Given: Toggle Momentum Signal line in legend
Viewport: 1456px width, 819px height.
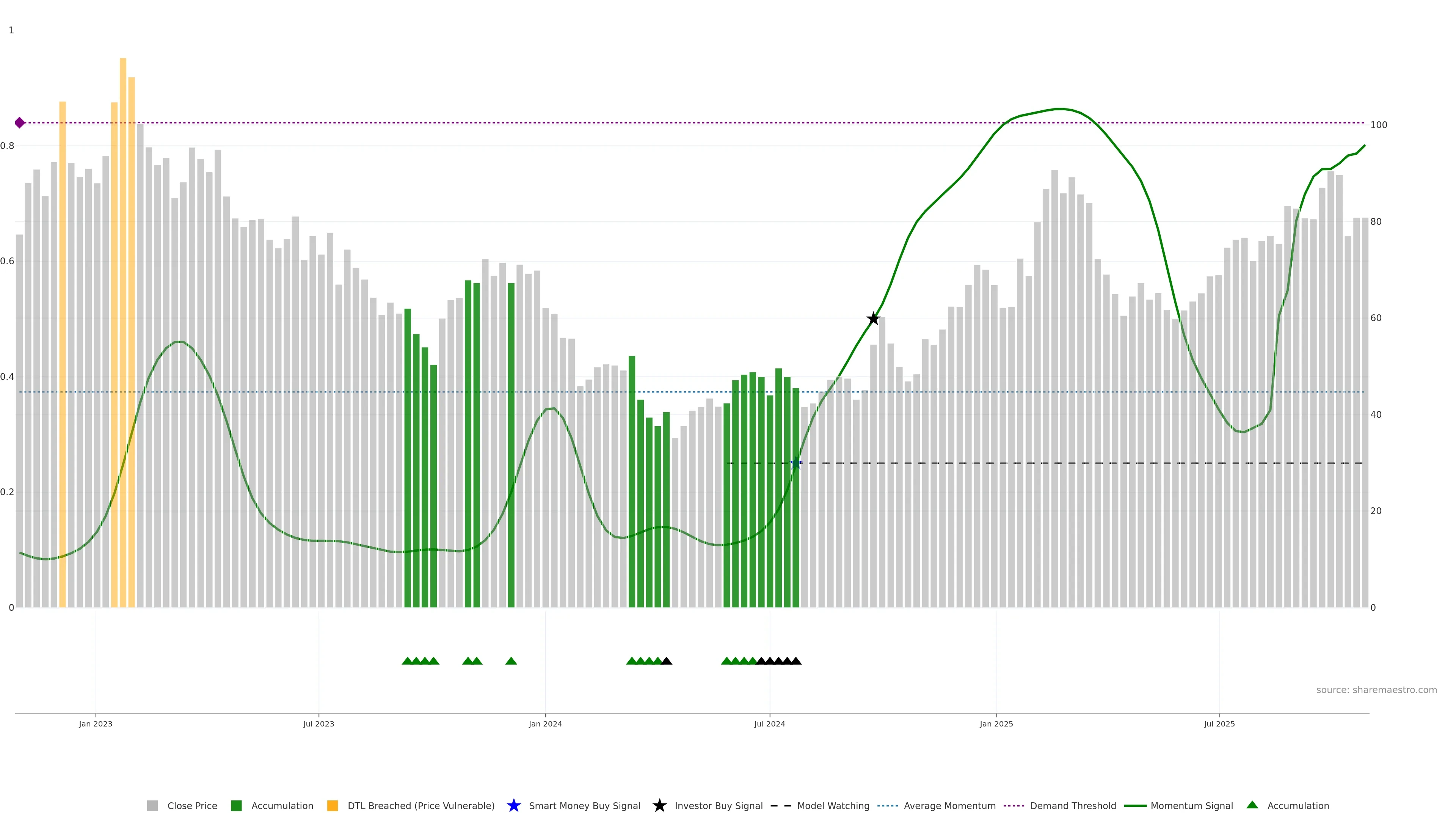Looking at the screenshot, I should 1191,806.
